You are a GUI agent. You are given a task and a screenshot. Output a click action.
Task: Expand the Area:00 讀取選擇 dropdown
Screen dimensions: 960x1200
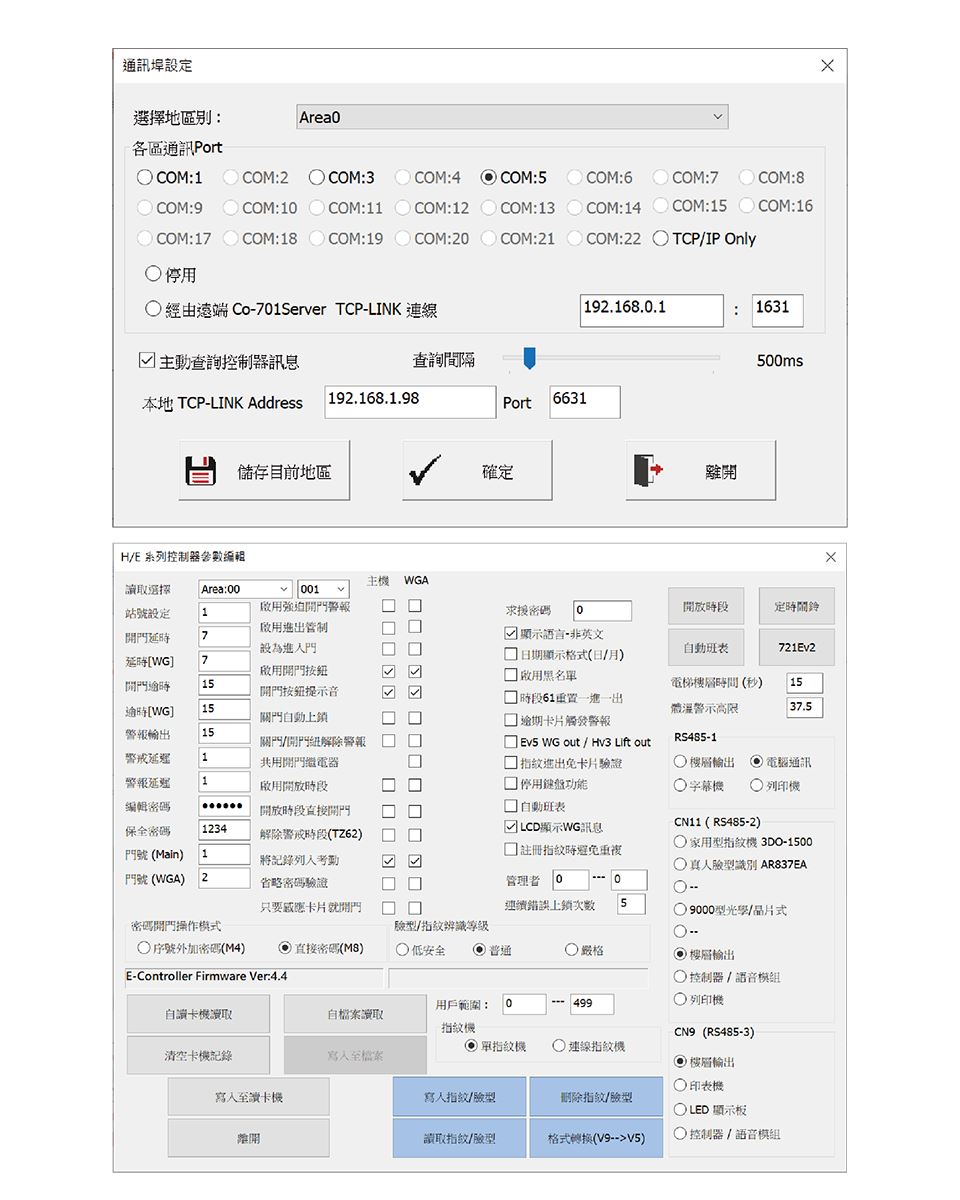pos(284,590)
